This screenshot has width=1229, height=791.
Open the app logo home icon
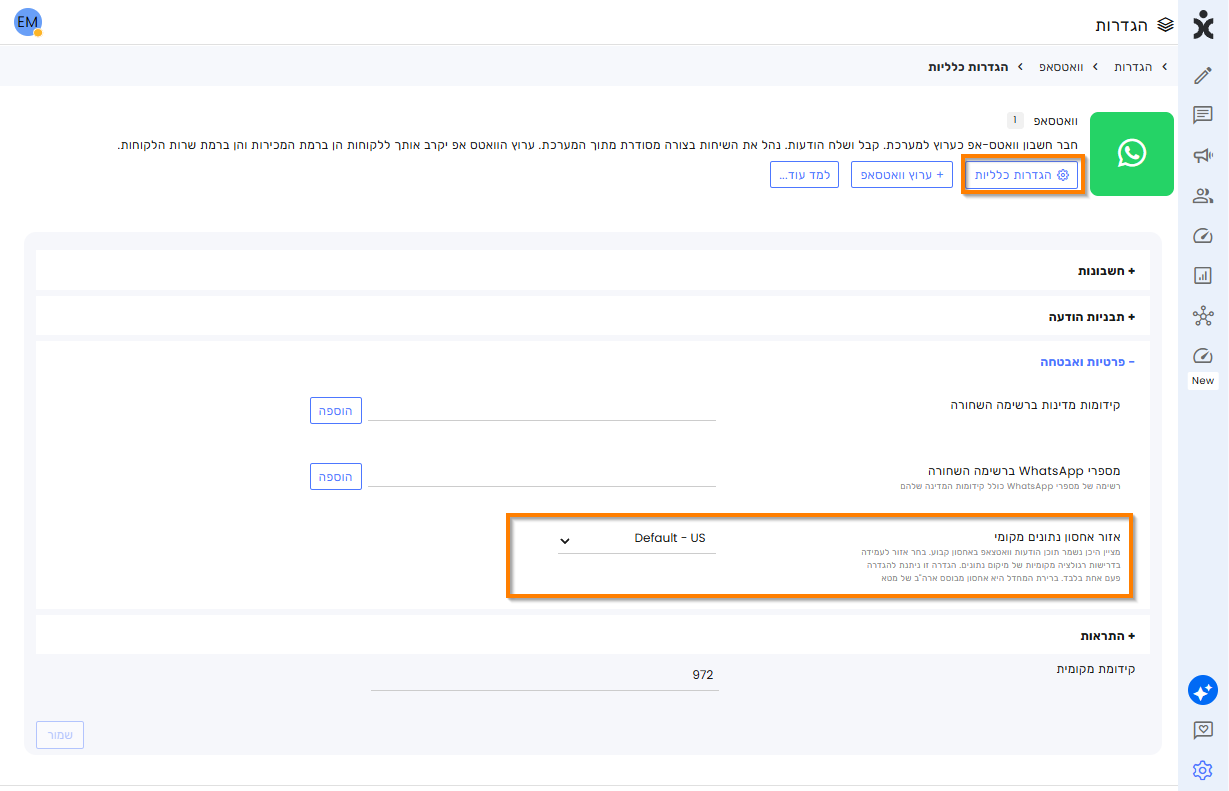[1203, 25]
